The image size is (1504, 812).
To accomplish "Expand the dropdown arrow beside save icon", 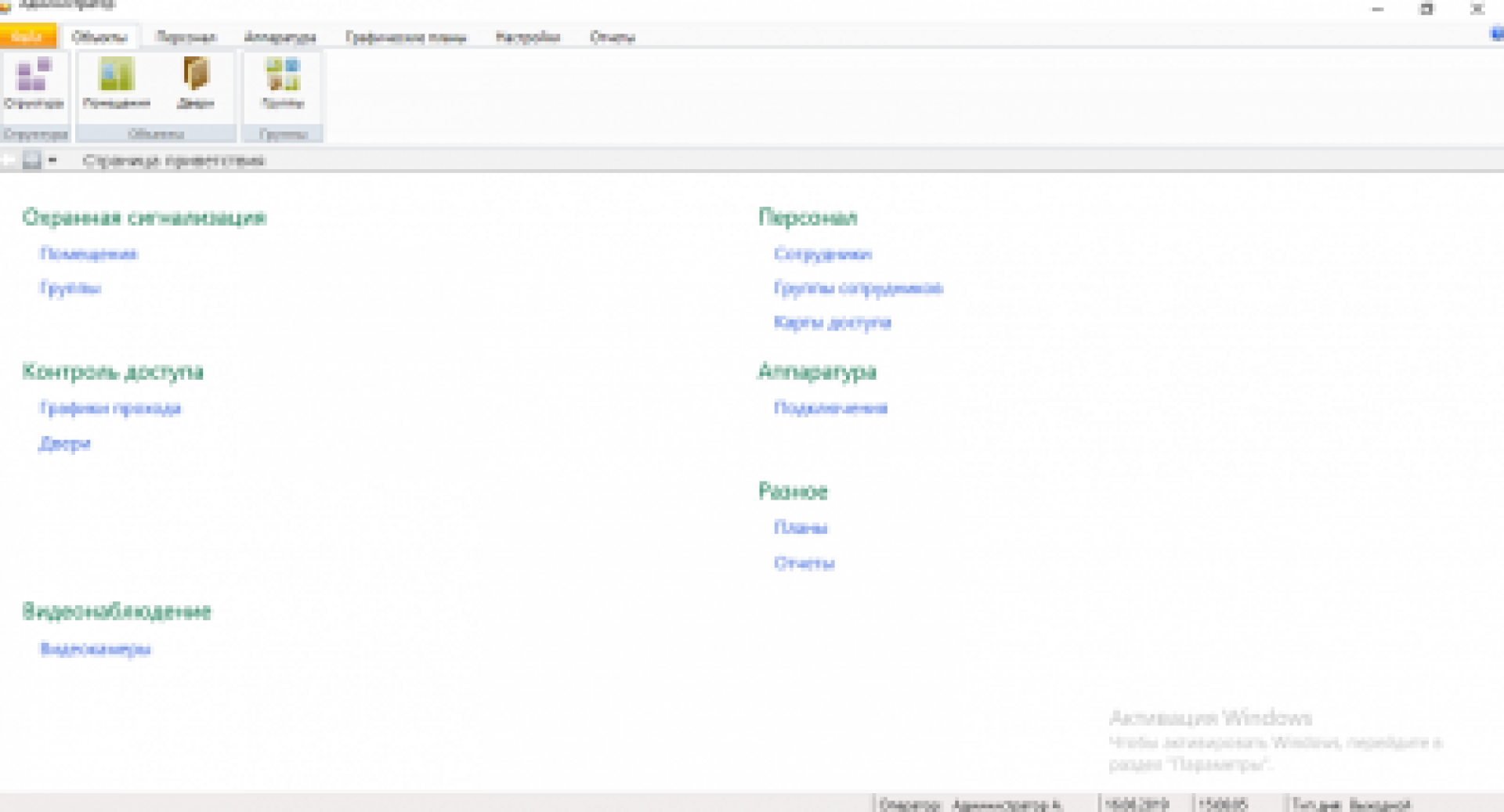I will coord(52,161).
